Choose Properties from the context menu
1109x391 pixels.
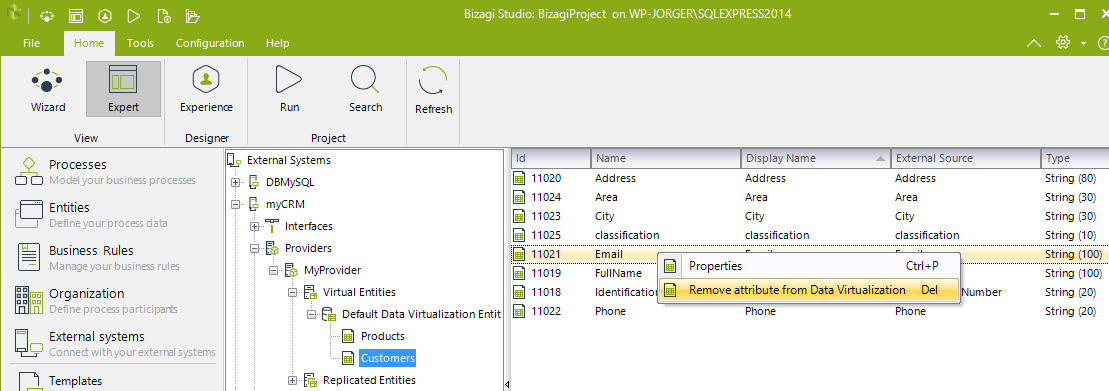808,267
